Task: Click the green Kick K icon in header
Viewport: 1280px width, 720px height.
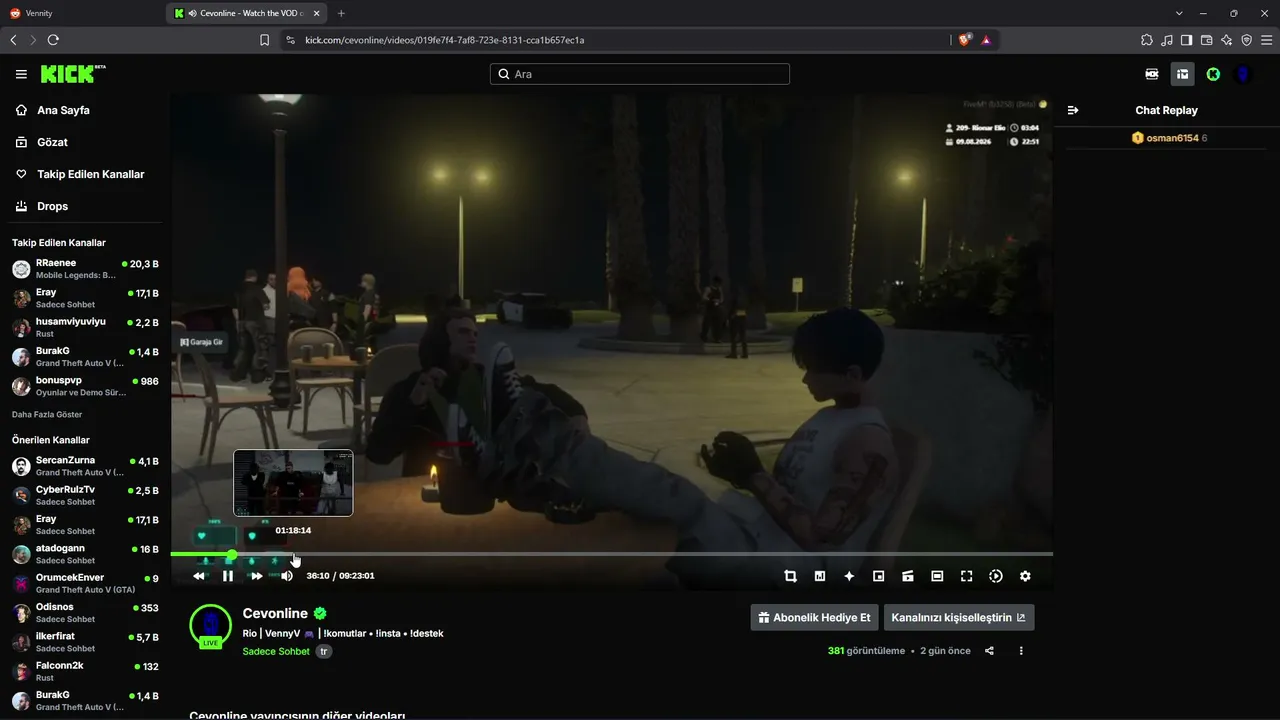Action: (1213, 74)
